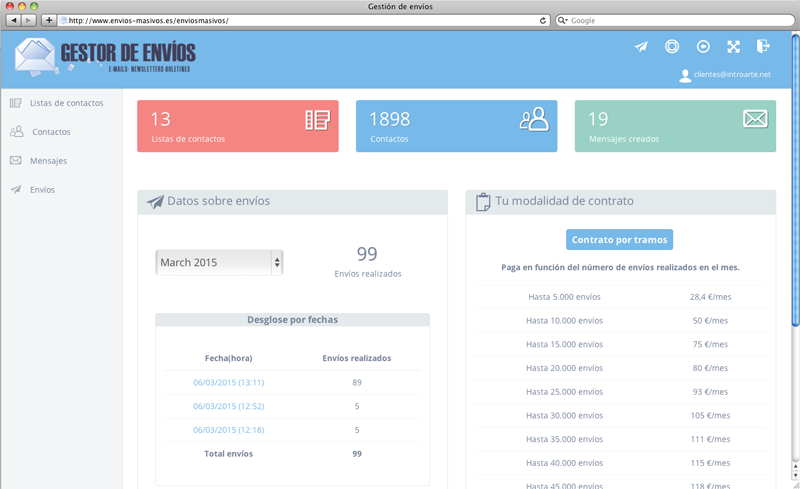This screenshot has width=800, height=489.
Task: Open Listas de contactos in sidebar
Action: click(x=66, y=103)
